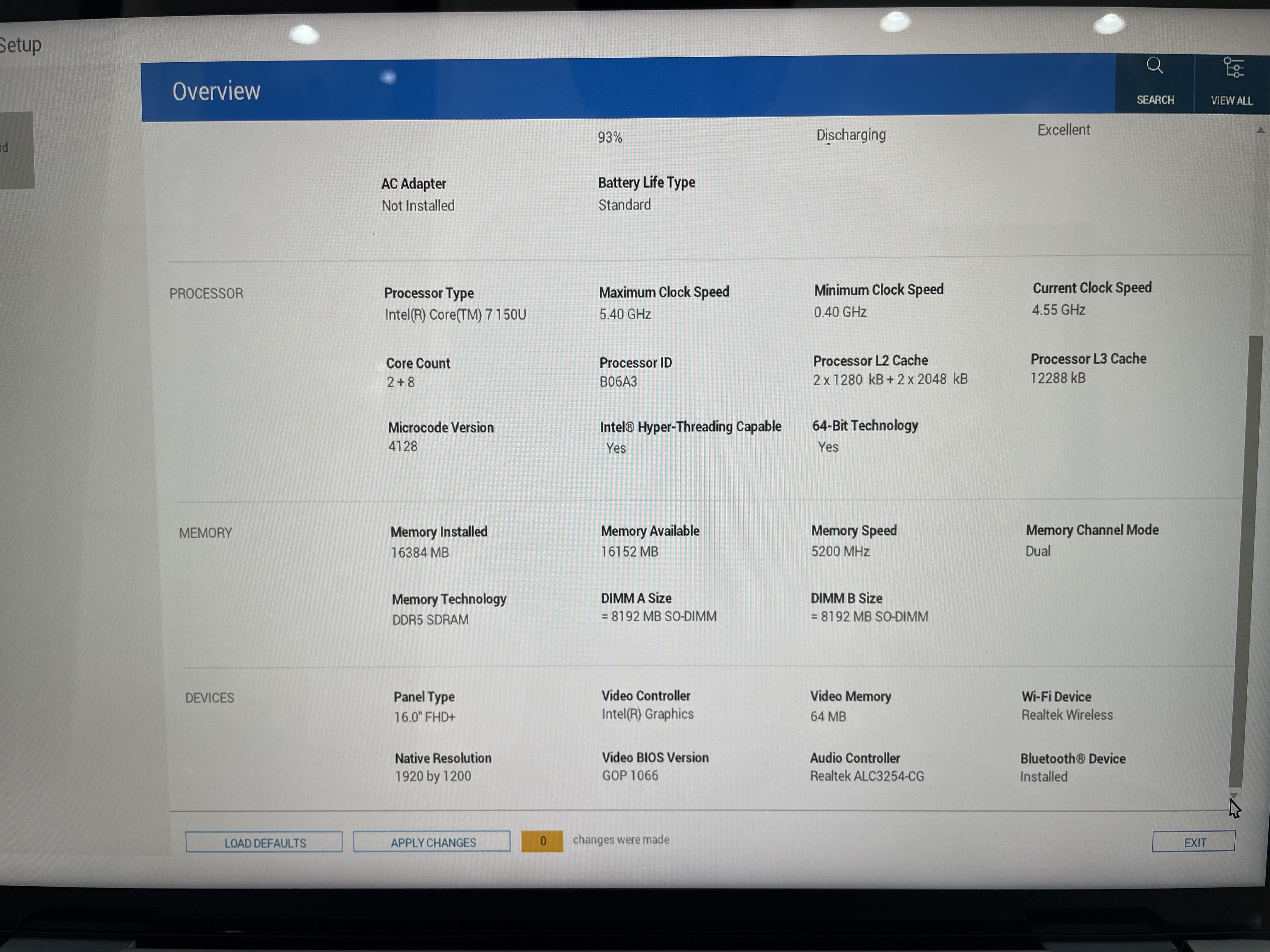Select the "Excellent" battery health value
The height and width of the screenshot is (952, 1270).
(1063, 130)
